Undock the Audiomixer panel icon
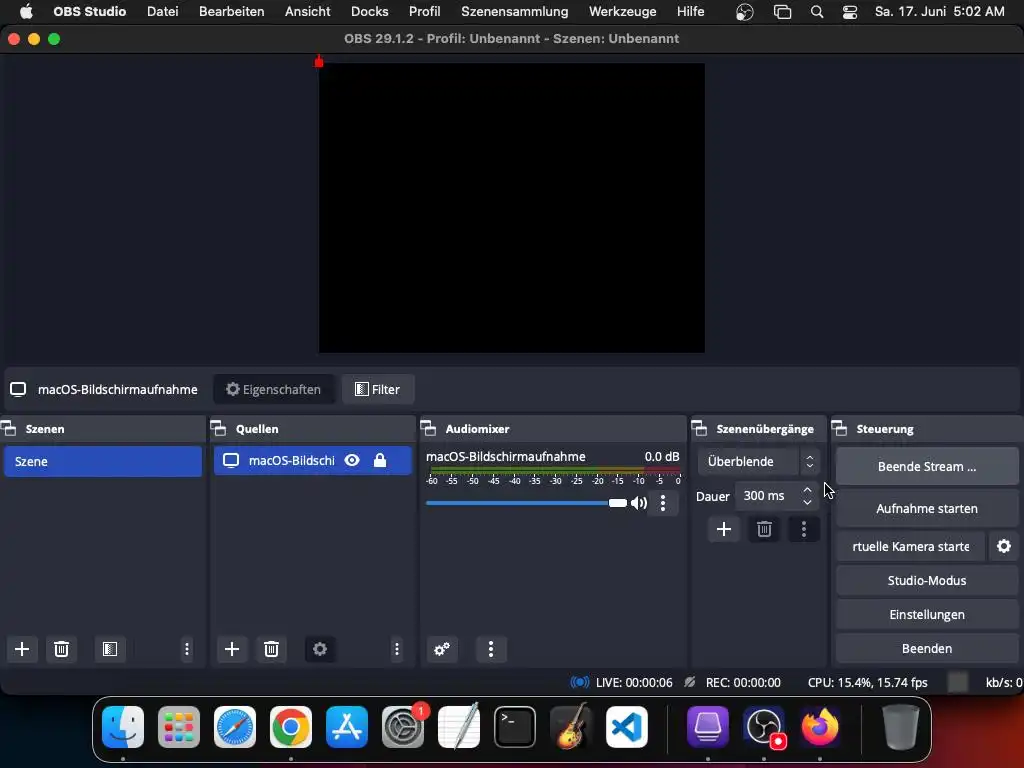 pos(428,428)
